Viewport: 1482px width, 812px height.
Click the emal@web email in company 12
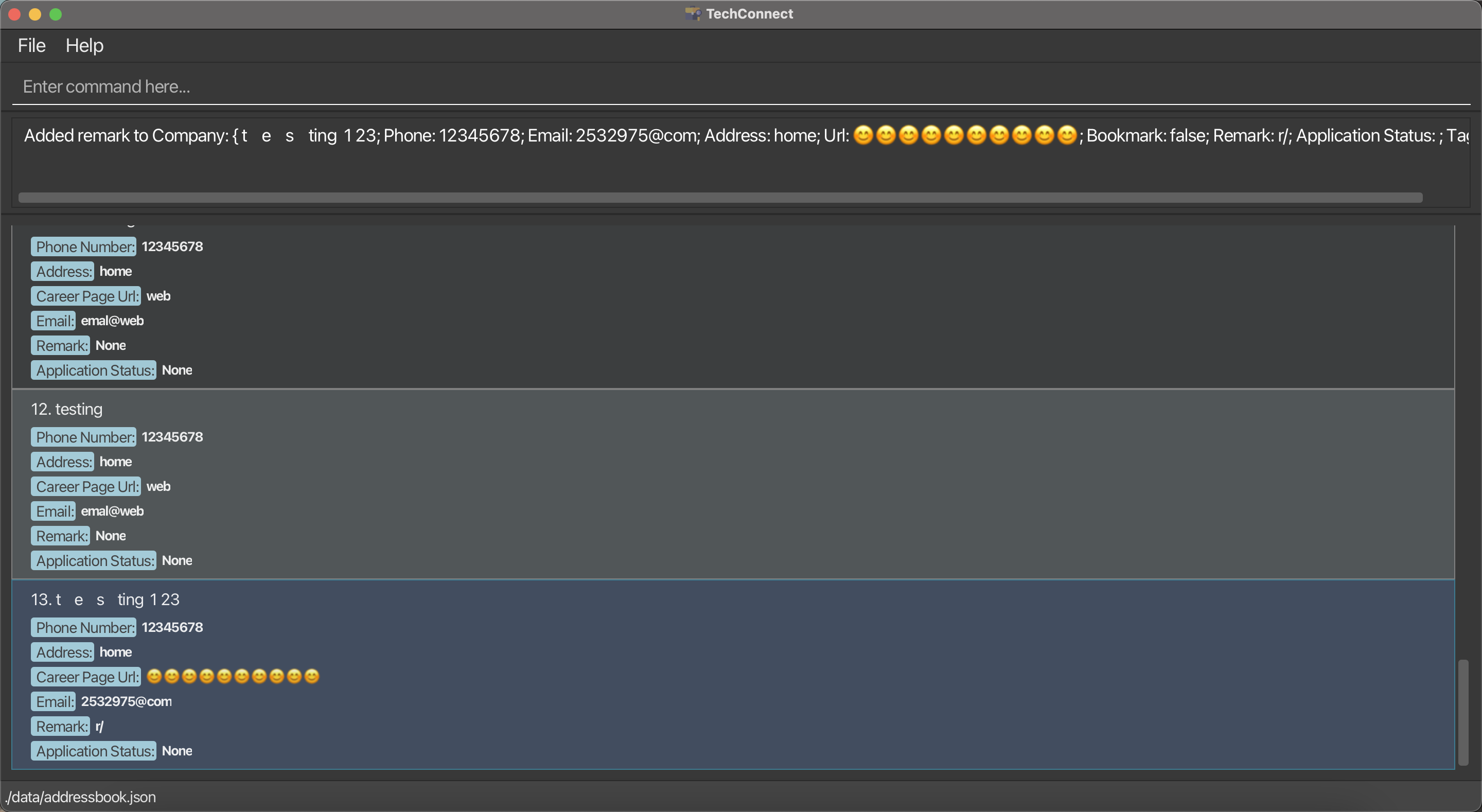(x=112, y=511)
